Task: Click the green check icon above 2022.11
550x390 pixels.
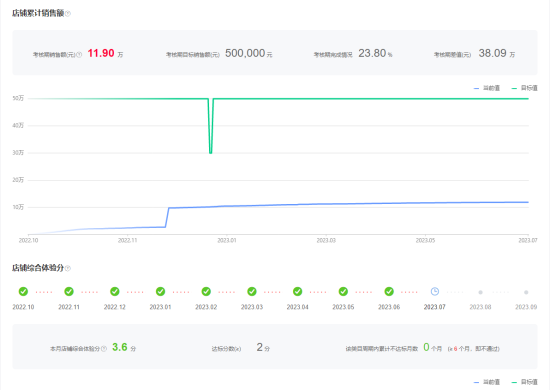Action: coord(69,291)
